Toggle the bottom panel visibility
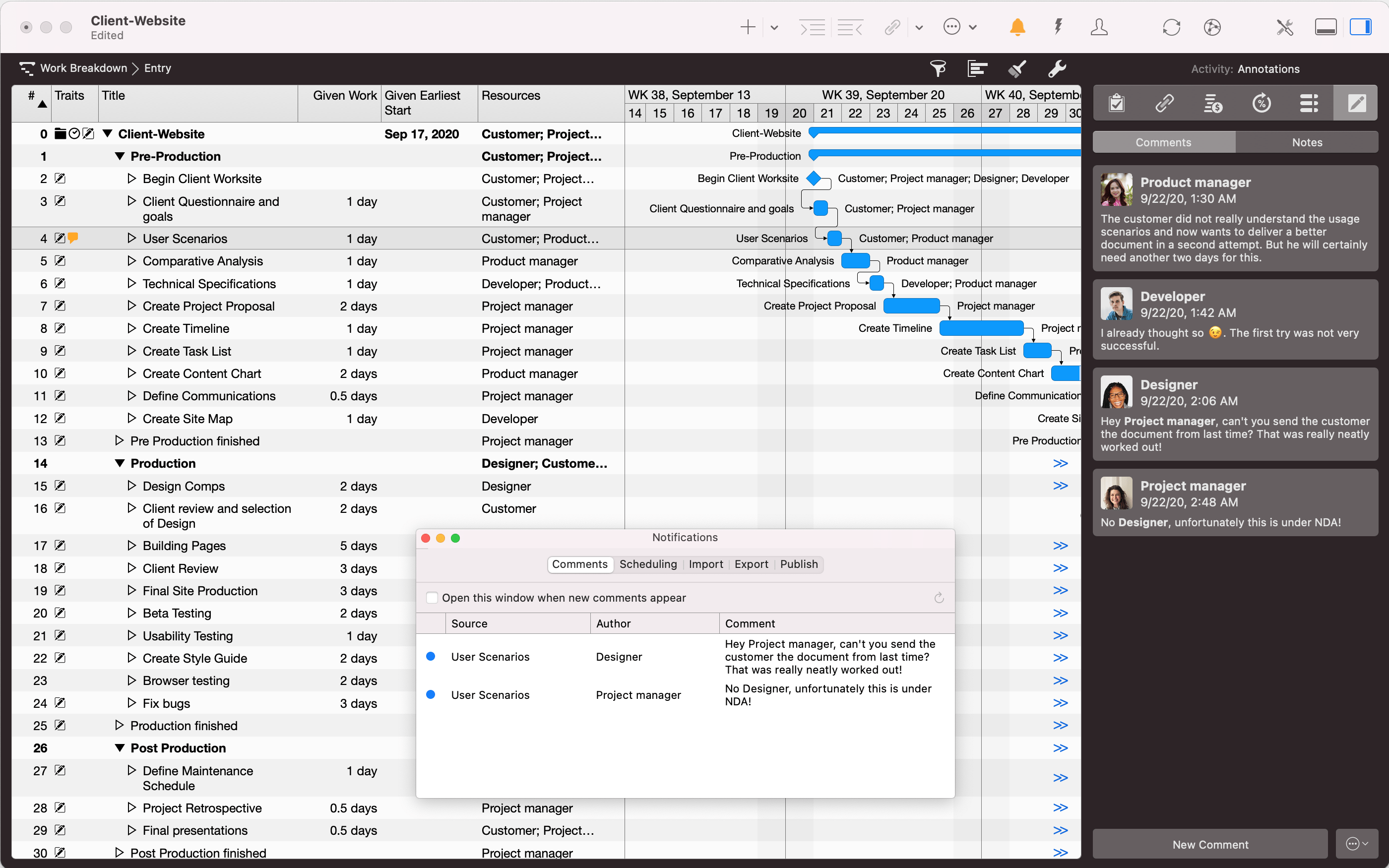This screenshot has width=1389, height=868. tap(1326, 26)
